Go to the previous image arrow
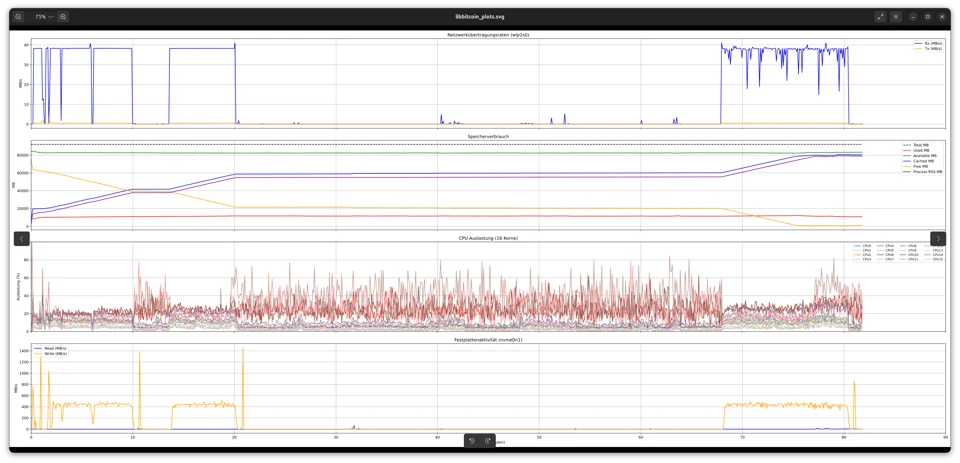Viewport: 960px width, 463px height. [x=22, y=238]
